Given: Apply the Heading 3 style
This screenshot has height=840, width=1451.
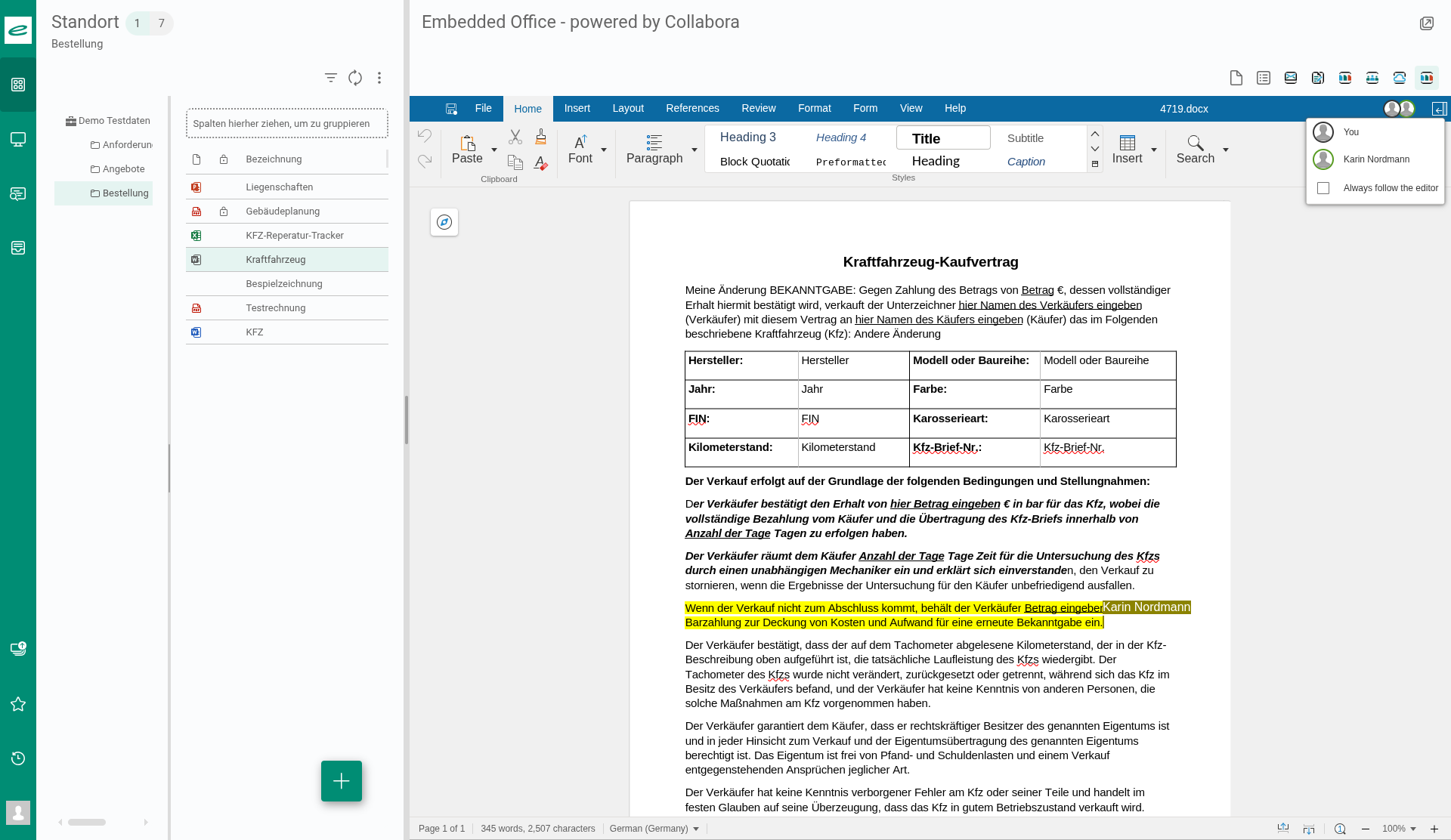Looking at the screenshot, I should pyautogui.click(x=747, y=137).
